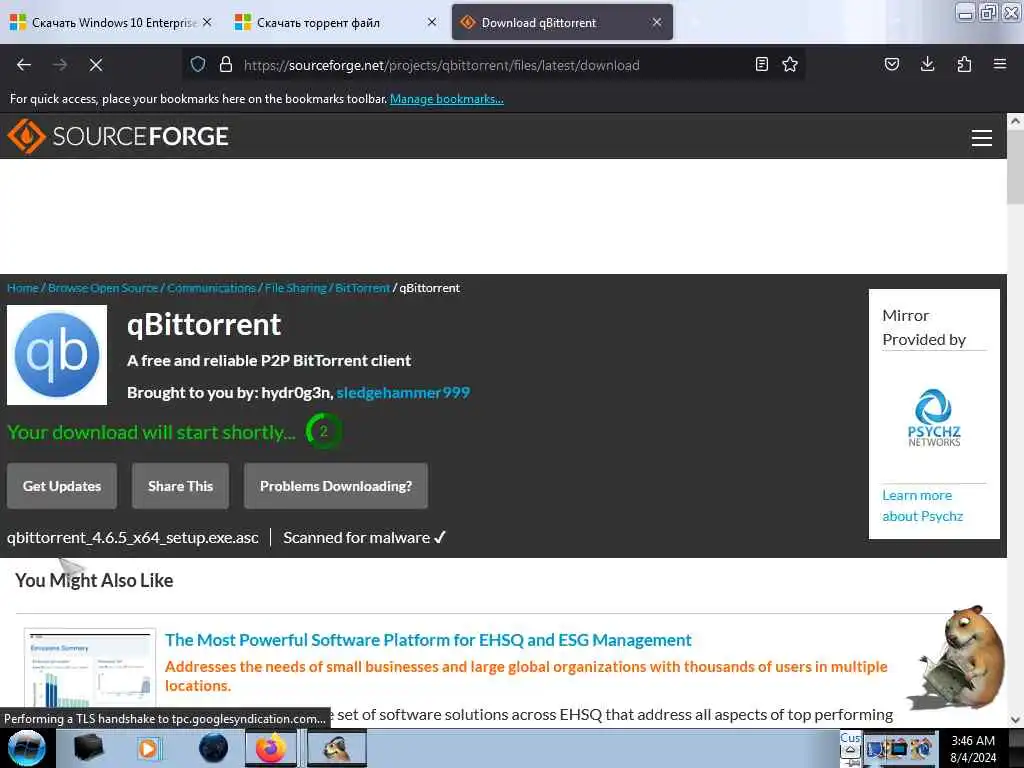Bookmark this page with the star icon
This screenshot has width=1024, height=768.
click(790, 65)
